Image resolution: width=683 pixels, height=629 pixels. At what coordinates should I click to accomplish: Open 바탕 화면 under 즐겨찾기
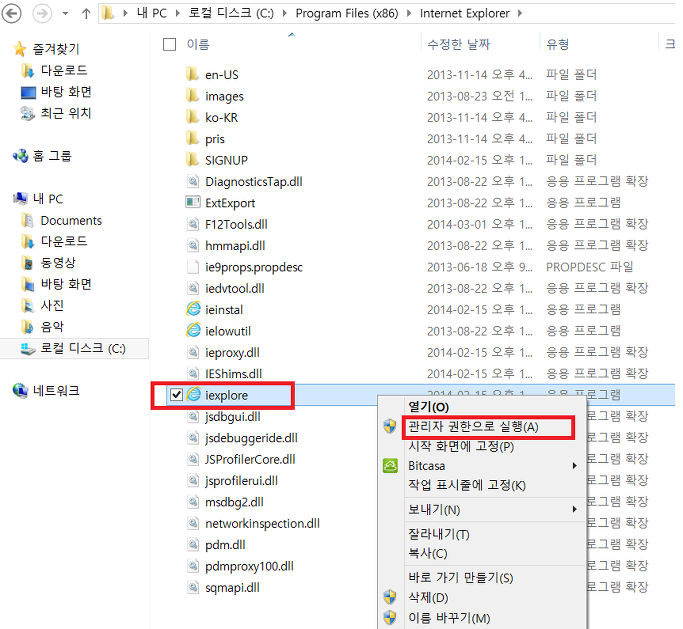[x=66, y=91]
